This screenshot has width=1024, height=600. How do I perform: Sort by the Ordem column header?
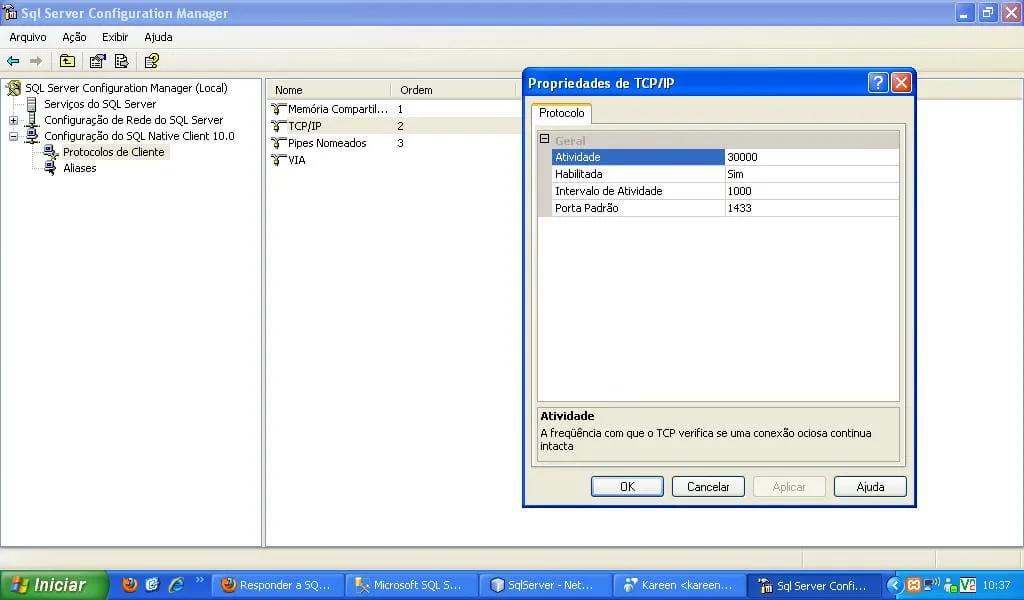(454, 90)
